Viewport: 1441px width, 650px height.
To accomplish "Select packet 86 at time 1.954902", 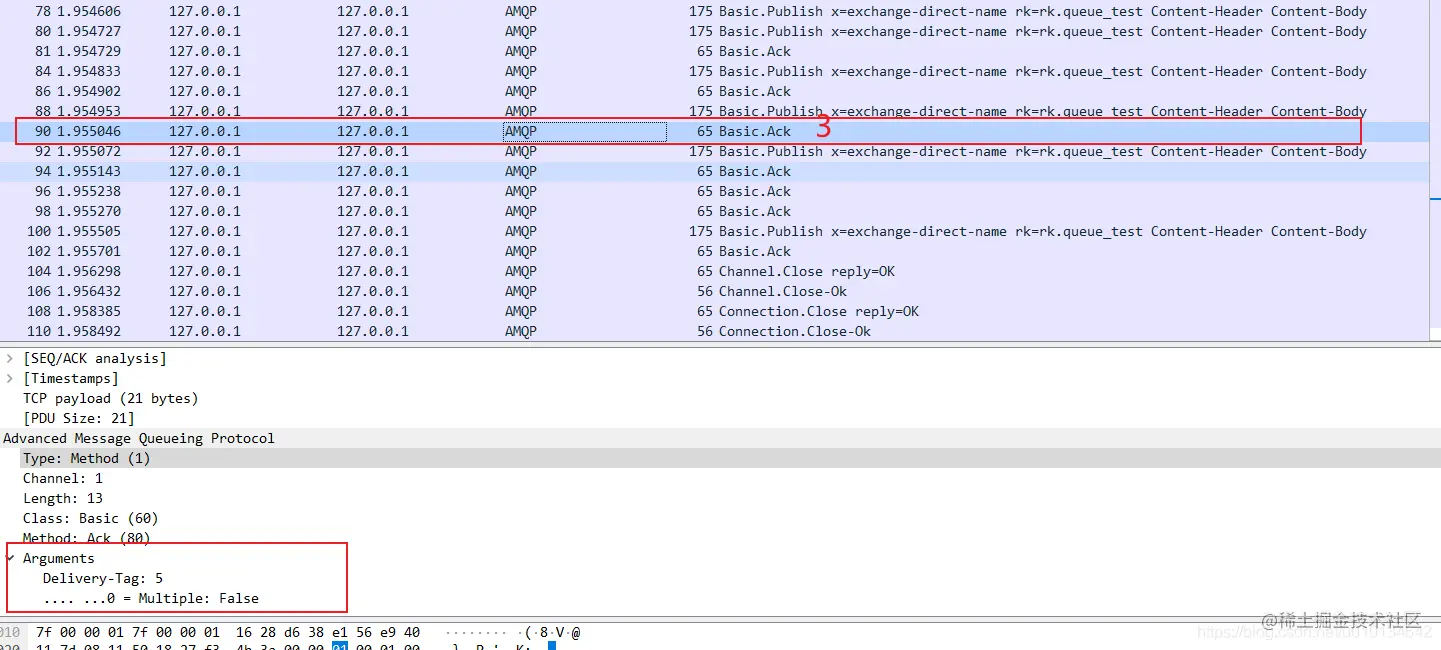I will tap(714, 91).
